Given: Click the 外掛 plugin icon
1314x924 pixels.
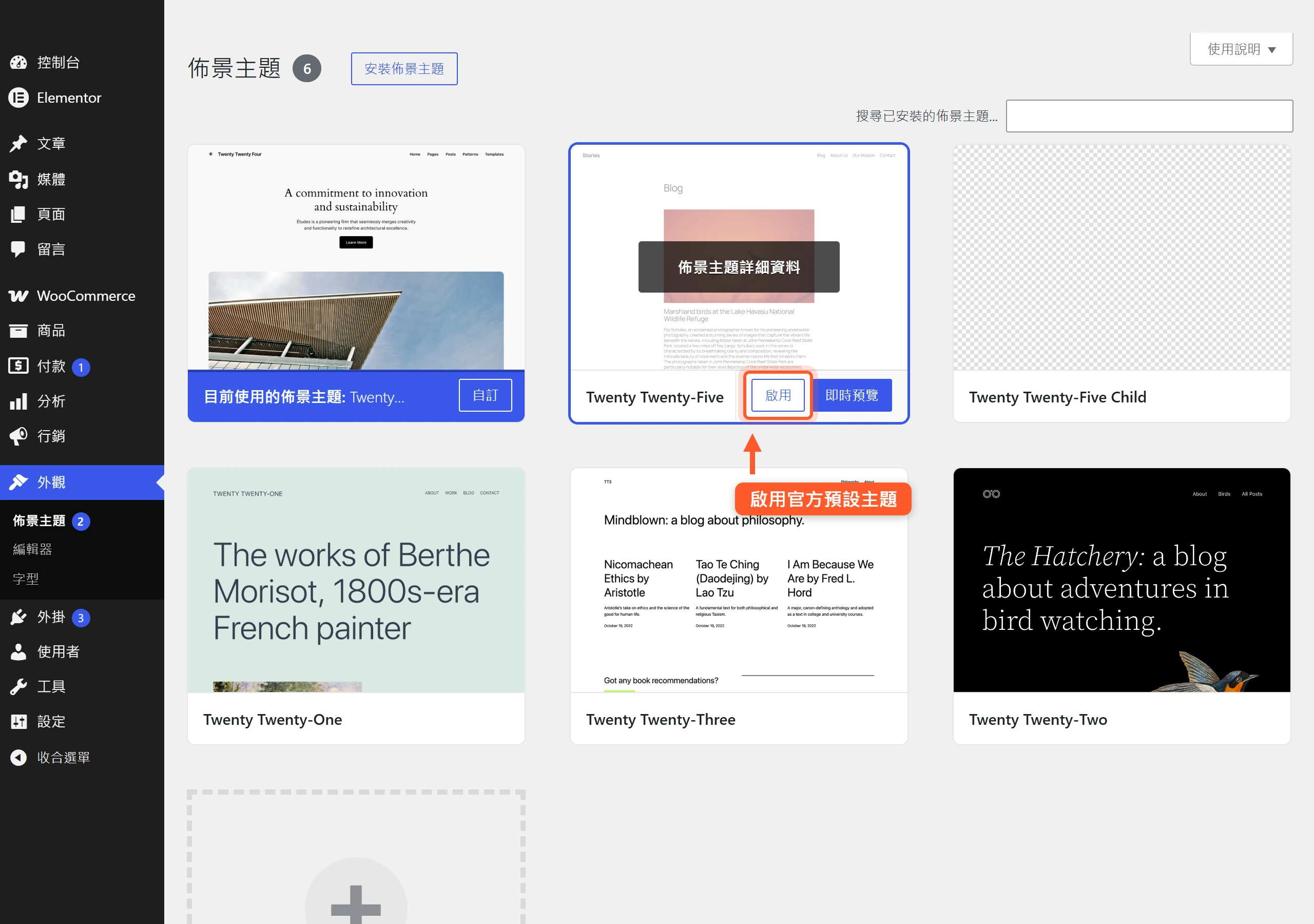Looking at the screenshot, I should (x=18, y=617).
